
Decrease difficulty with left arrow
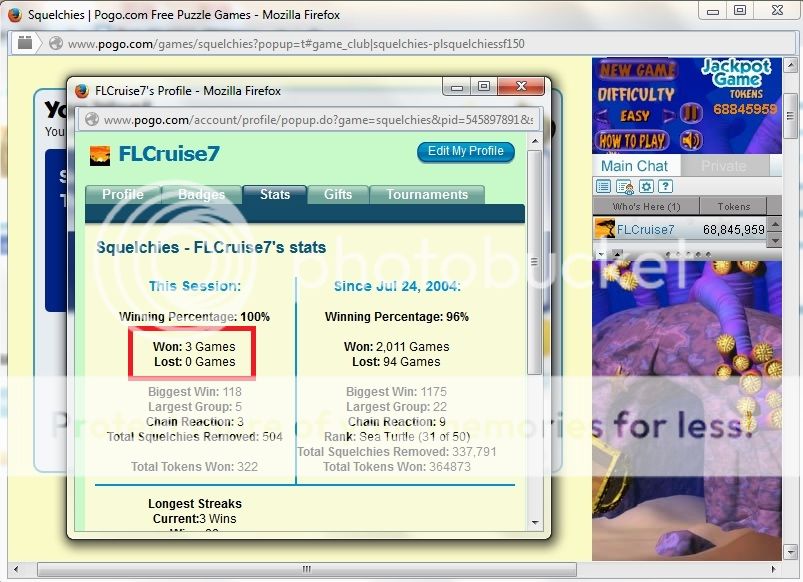point(603,116)
